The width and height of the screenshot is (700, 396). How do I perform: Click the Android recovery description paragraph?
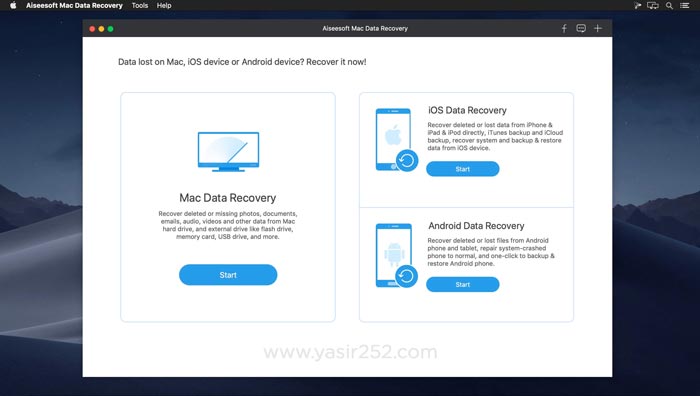pos(491,252)
